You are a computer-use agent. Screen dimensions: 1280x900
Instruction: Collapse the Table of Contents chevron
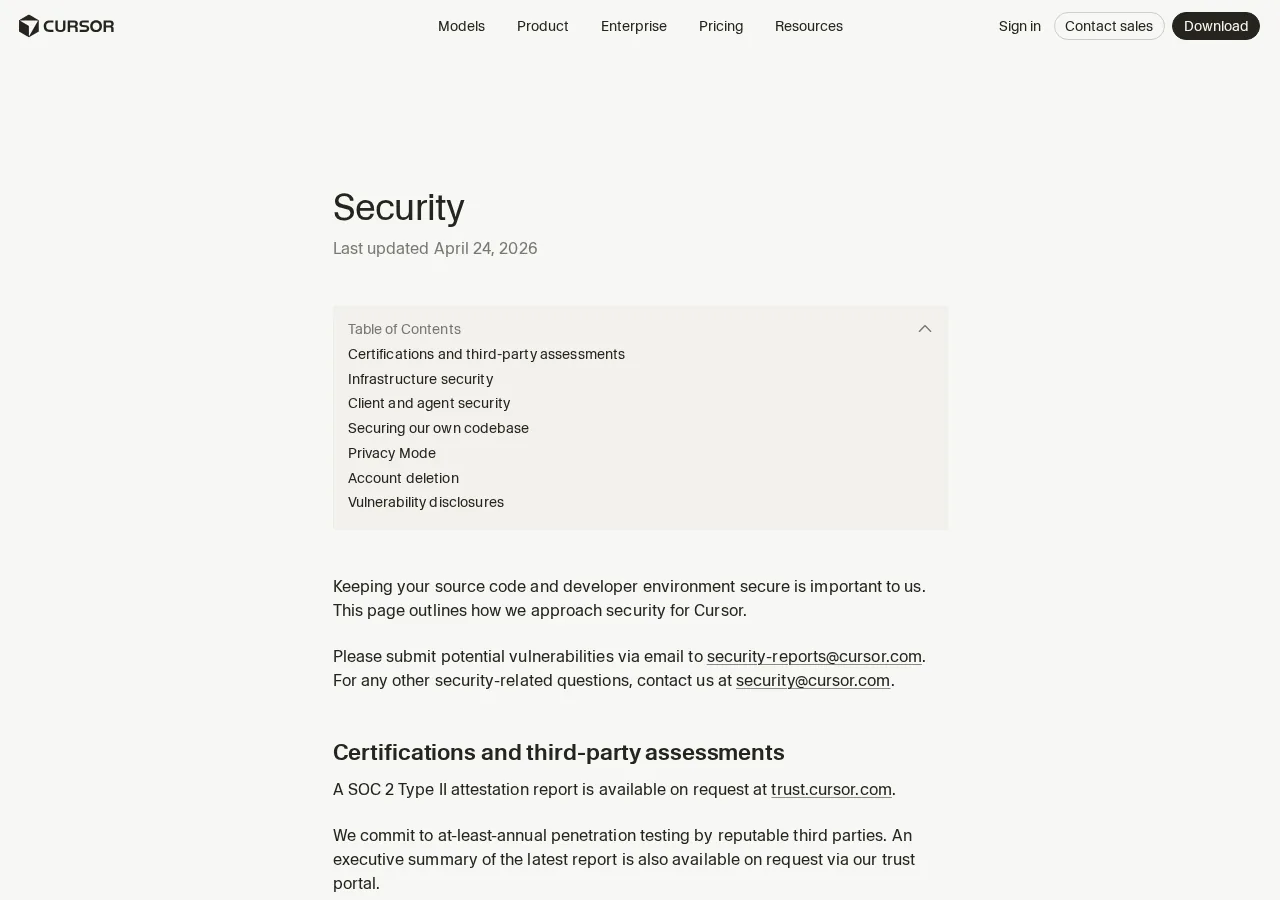coord(925,329)
